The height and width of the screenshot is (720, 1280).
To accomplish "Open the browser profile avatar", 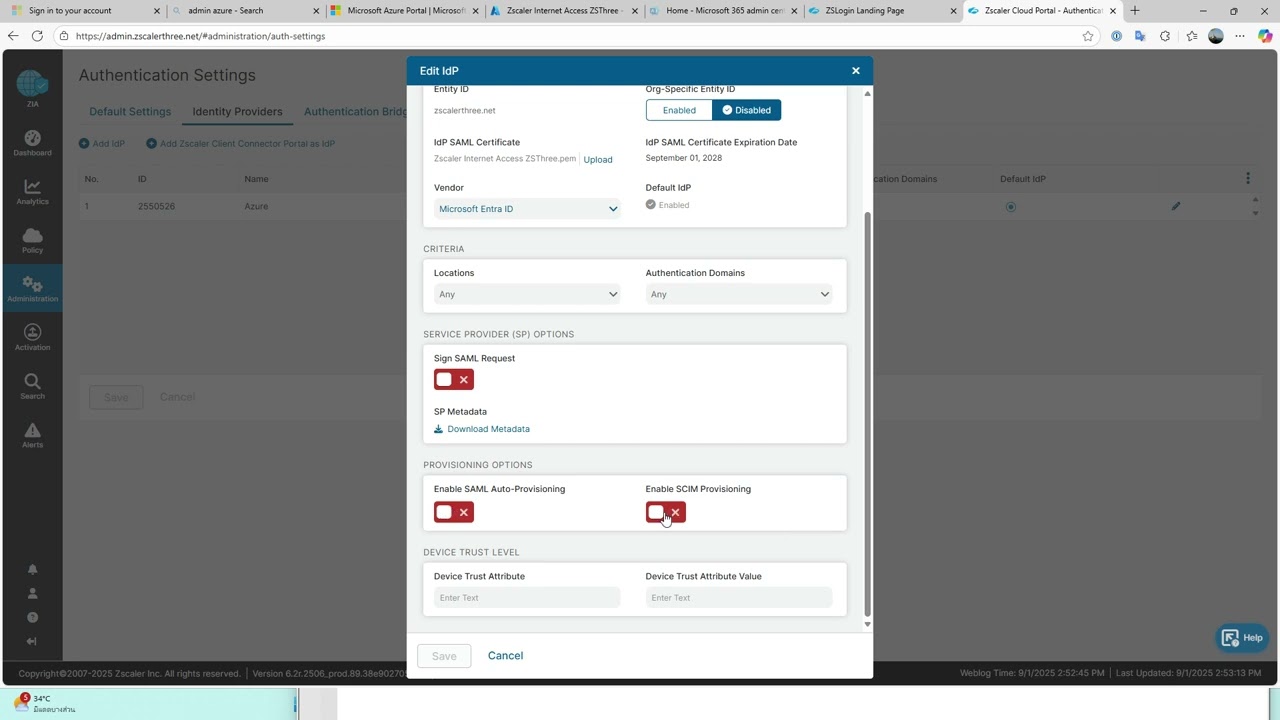I will point(1216,36).
